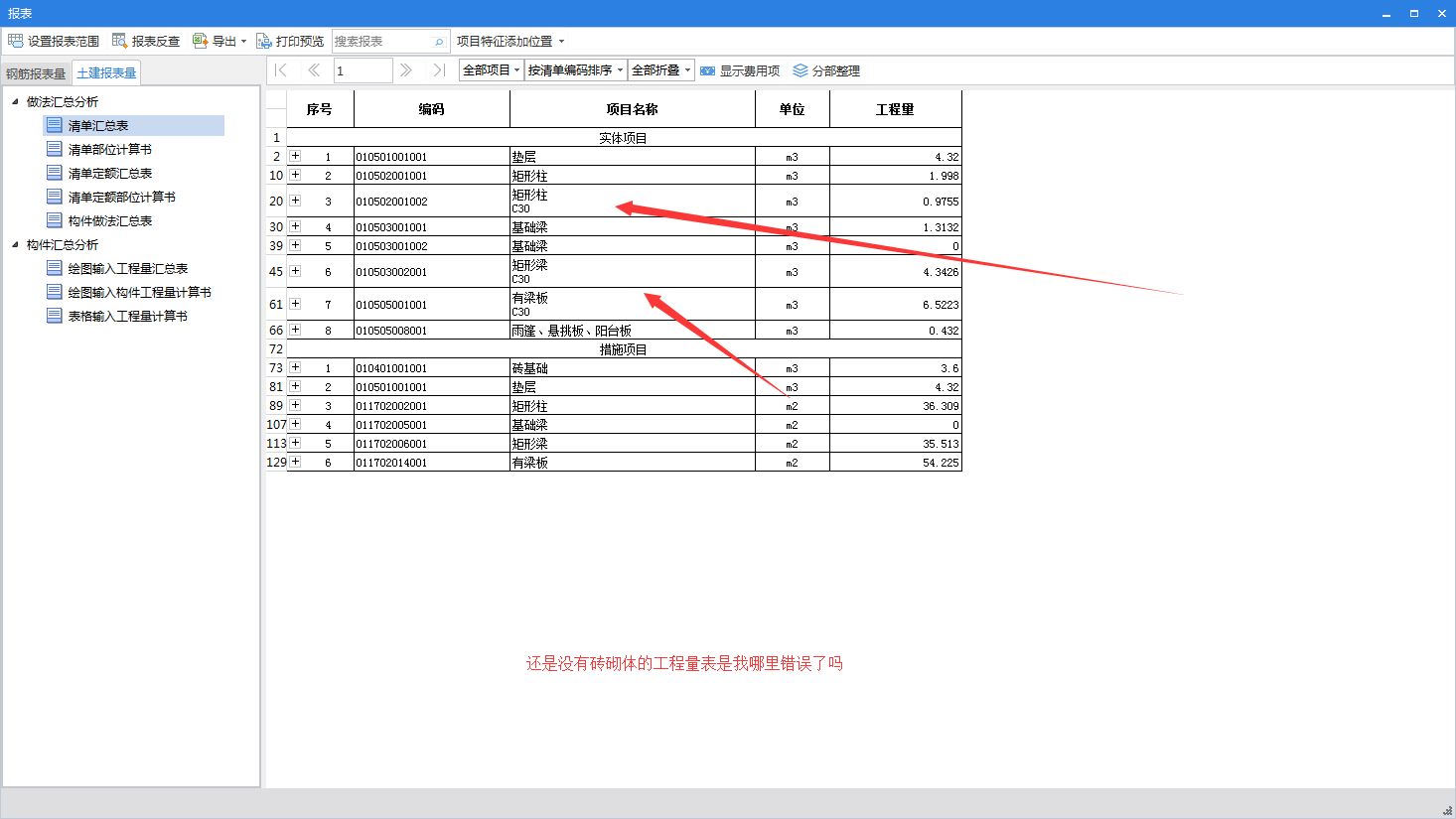Expand the 010503001001 基础梁 row

295,226
